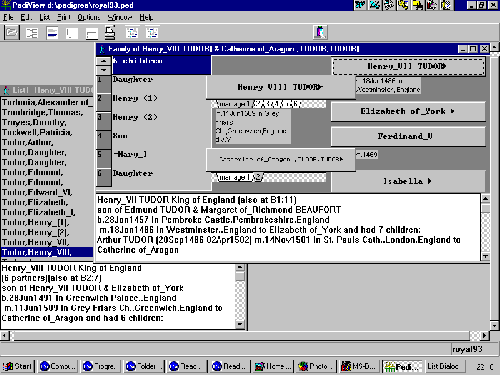
Task: Click the blank page toolbar icon
Action: 72,33
